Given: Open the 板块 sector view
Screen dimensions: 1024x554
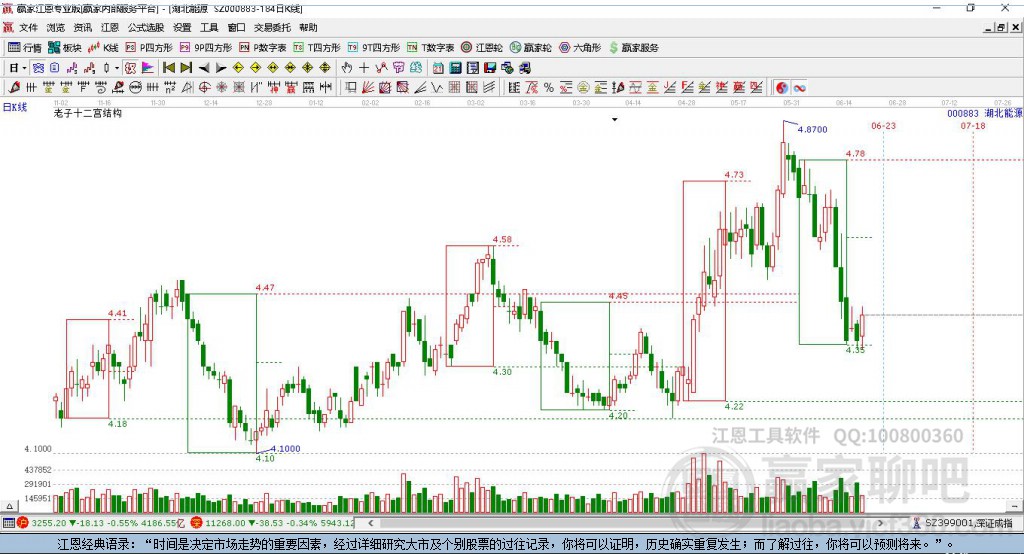Looking at the screenshot, I should [x=65, y=48].
